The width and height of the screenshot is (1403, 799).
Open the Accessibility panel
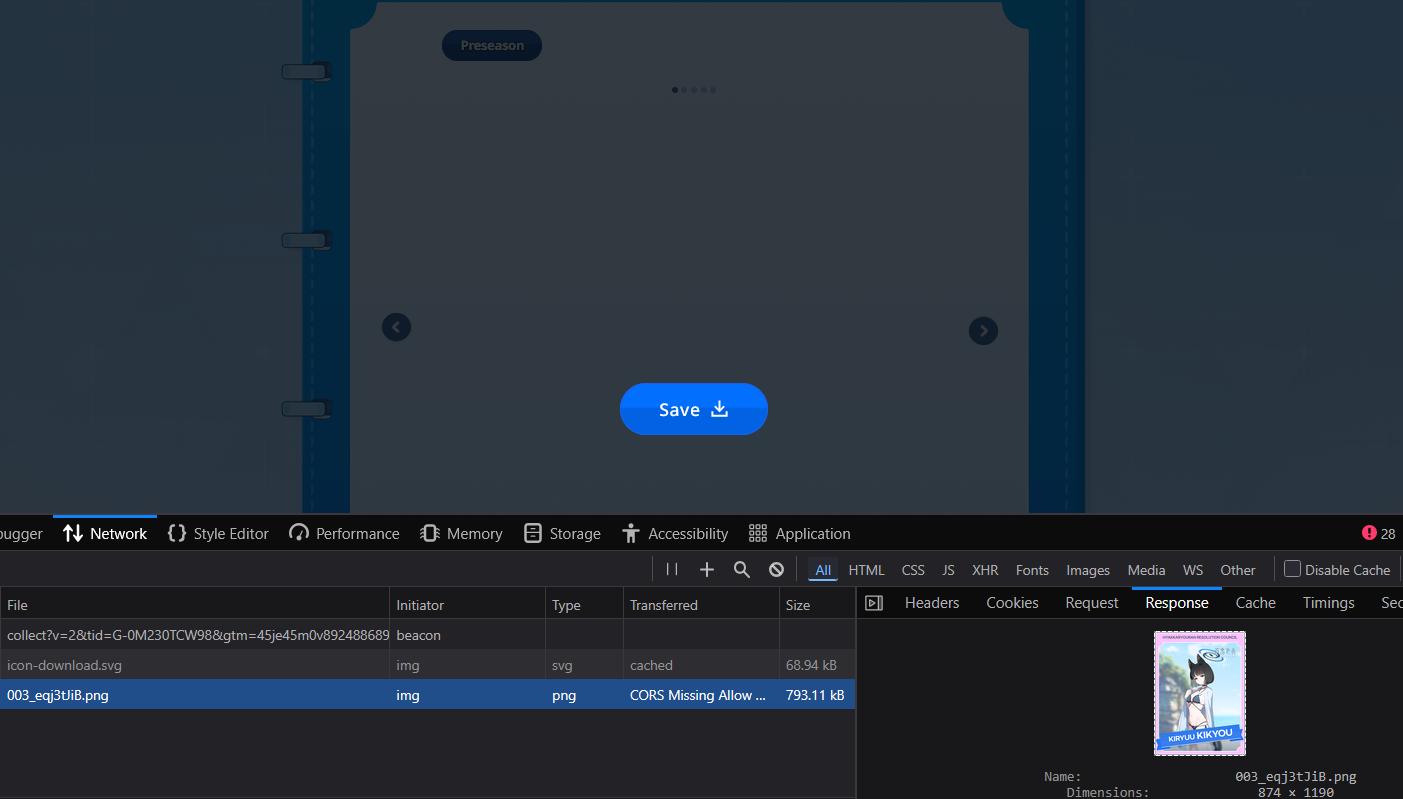click(x=674, y=533)
